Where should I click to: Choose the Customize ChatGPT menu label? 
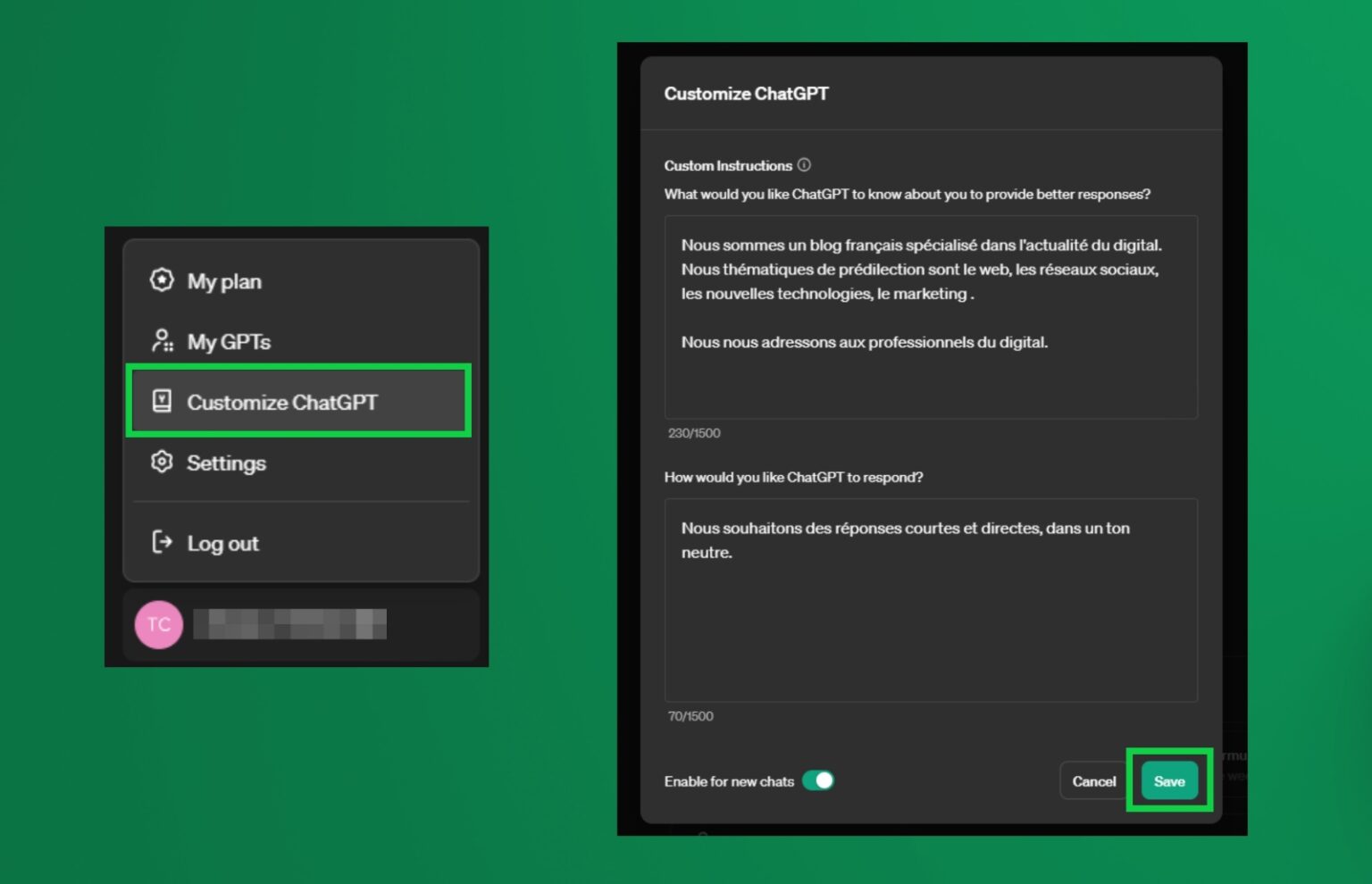click(282, 403)
